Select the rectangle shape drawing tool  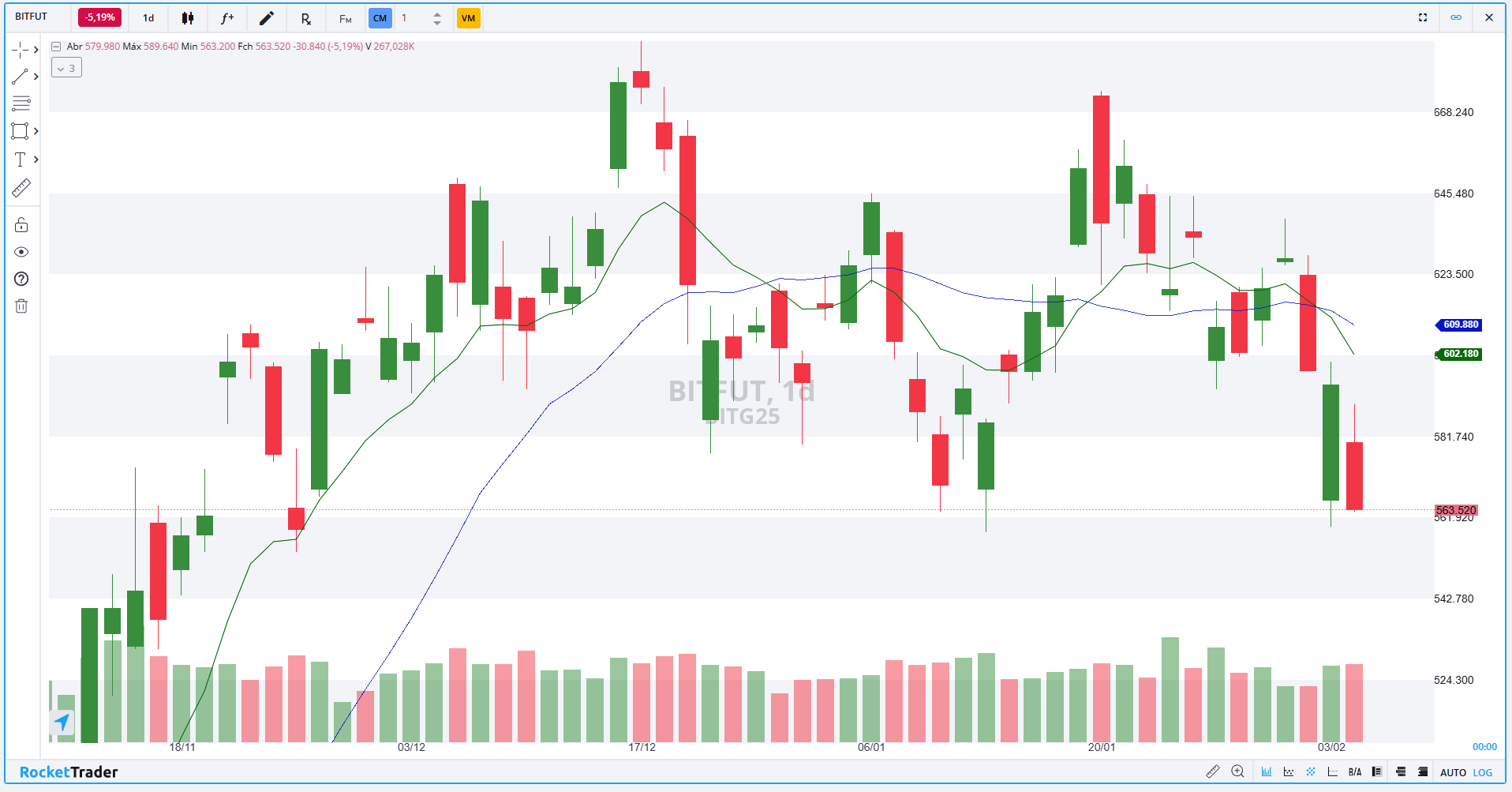pyautogui.click(x=21, y=131)
